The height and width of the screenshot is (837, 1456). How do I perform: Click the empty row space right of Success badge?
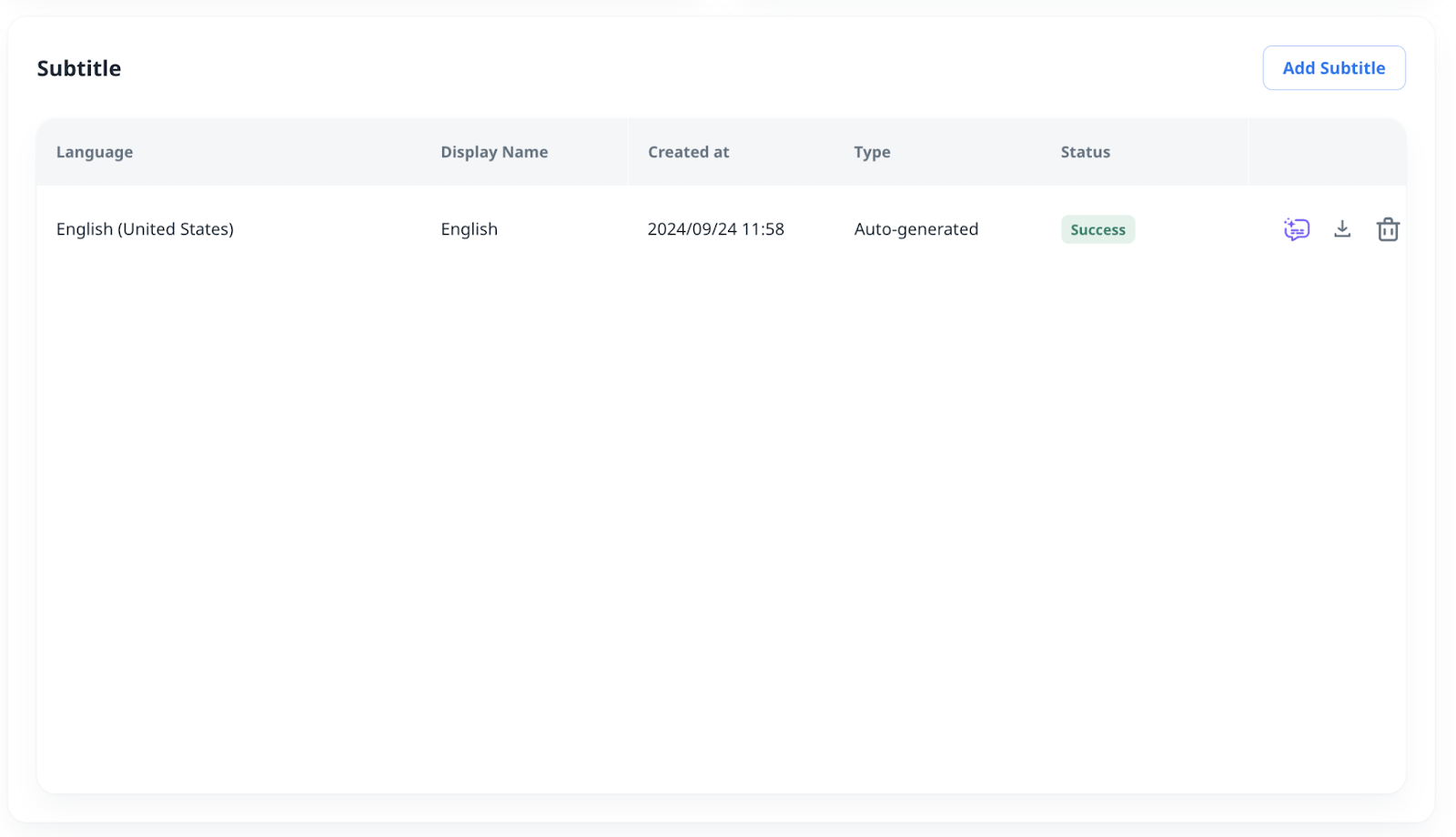tap(1190, 229)
